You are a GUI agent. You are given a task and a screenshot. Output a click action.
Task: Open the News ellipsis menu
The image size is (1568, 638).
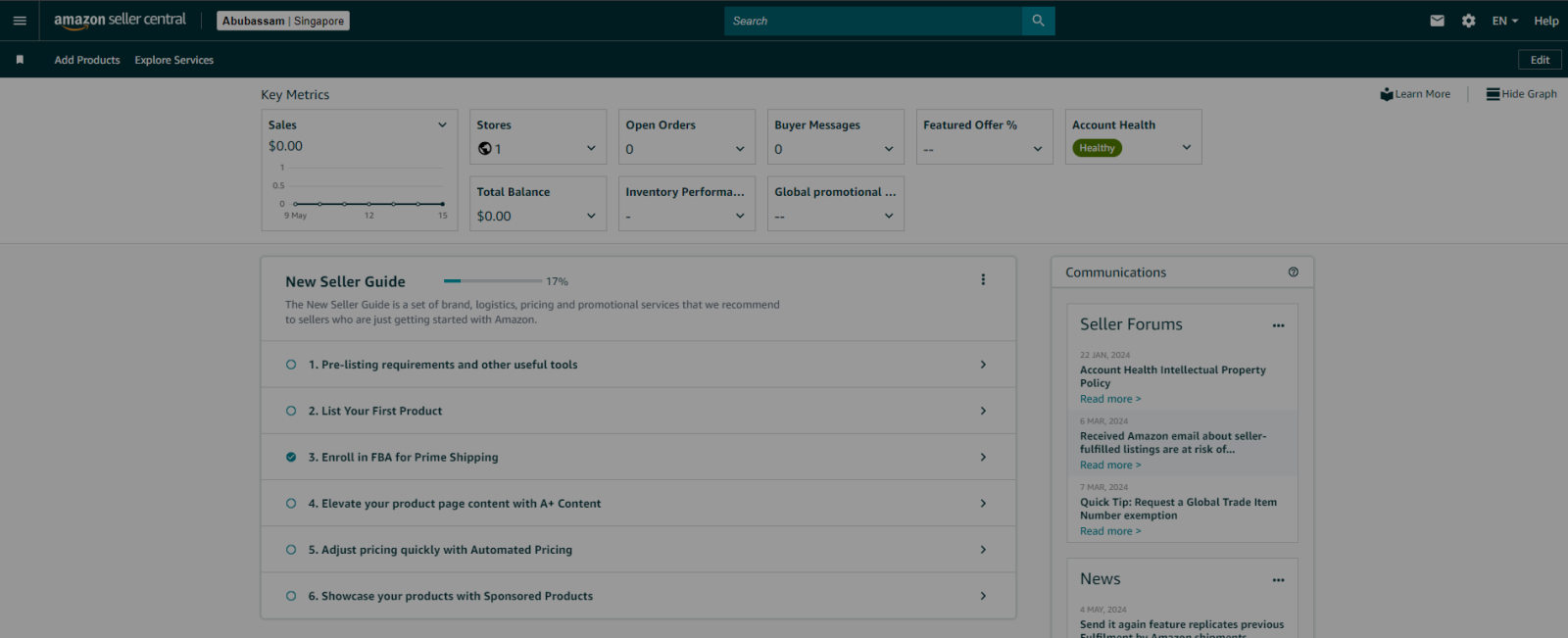(x=1278, y=580)
